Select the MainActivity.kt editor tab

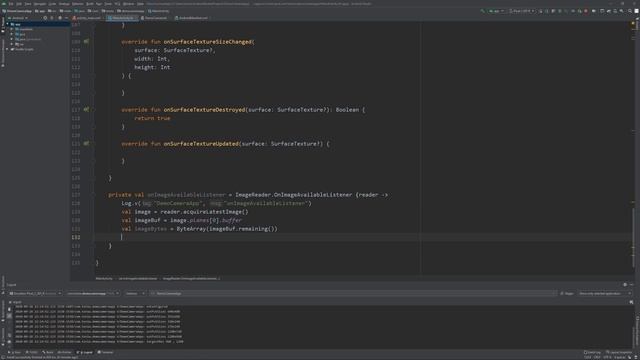(x=121, y=18)
